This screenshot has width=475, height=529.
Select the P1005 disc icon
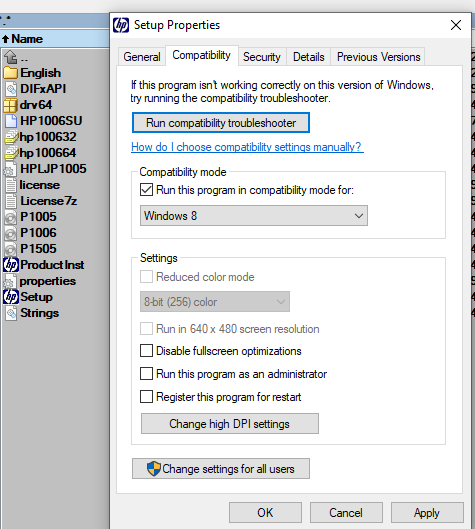click(x=11, y=217)
